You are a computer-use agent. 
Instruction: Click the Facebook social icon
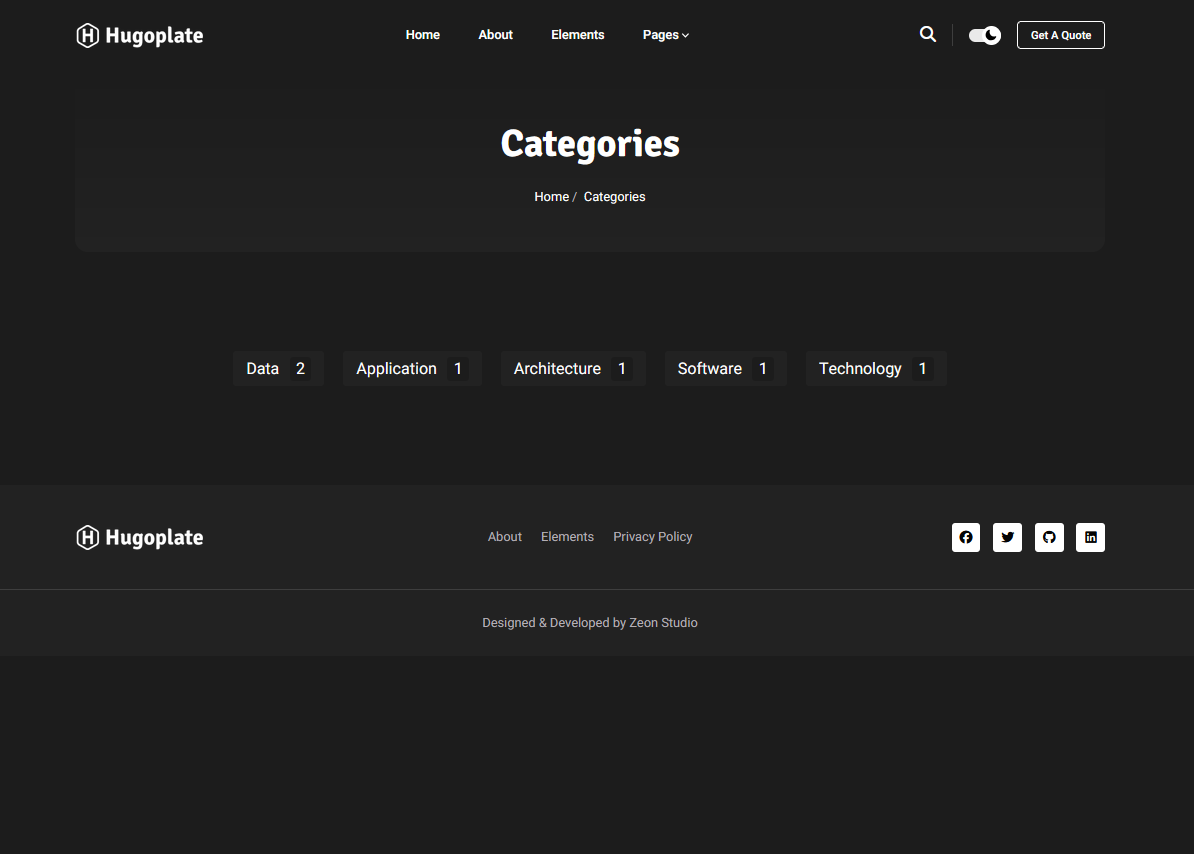tap(965, 537)
